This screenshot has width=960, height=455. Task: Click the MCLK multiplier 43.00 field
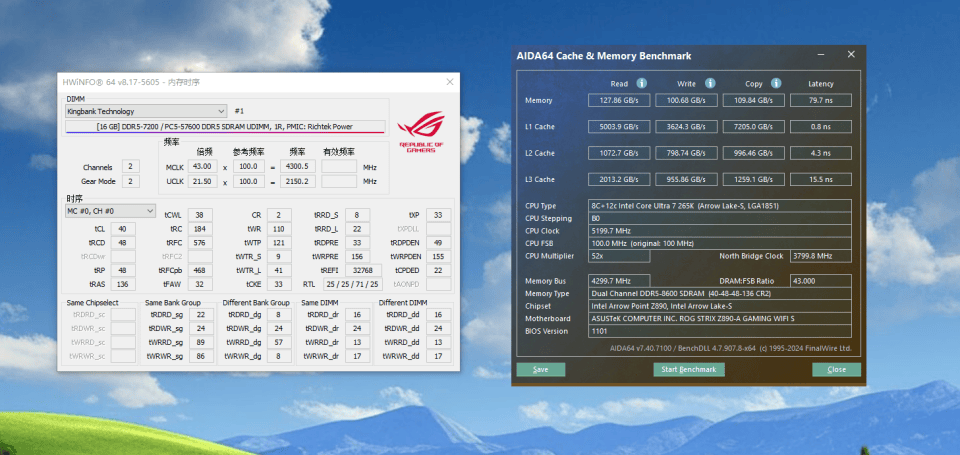[x=203, y=167]
